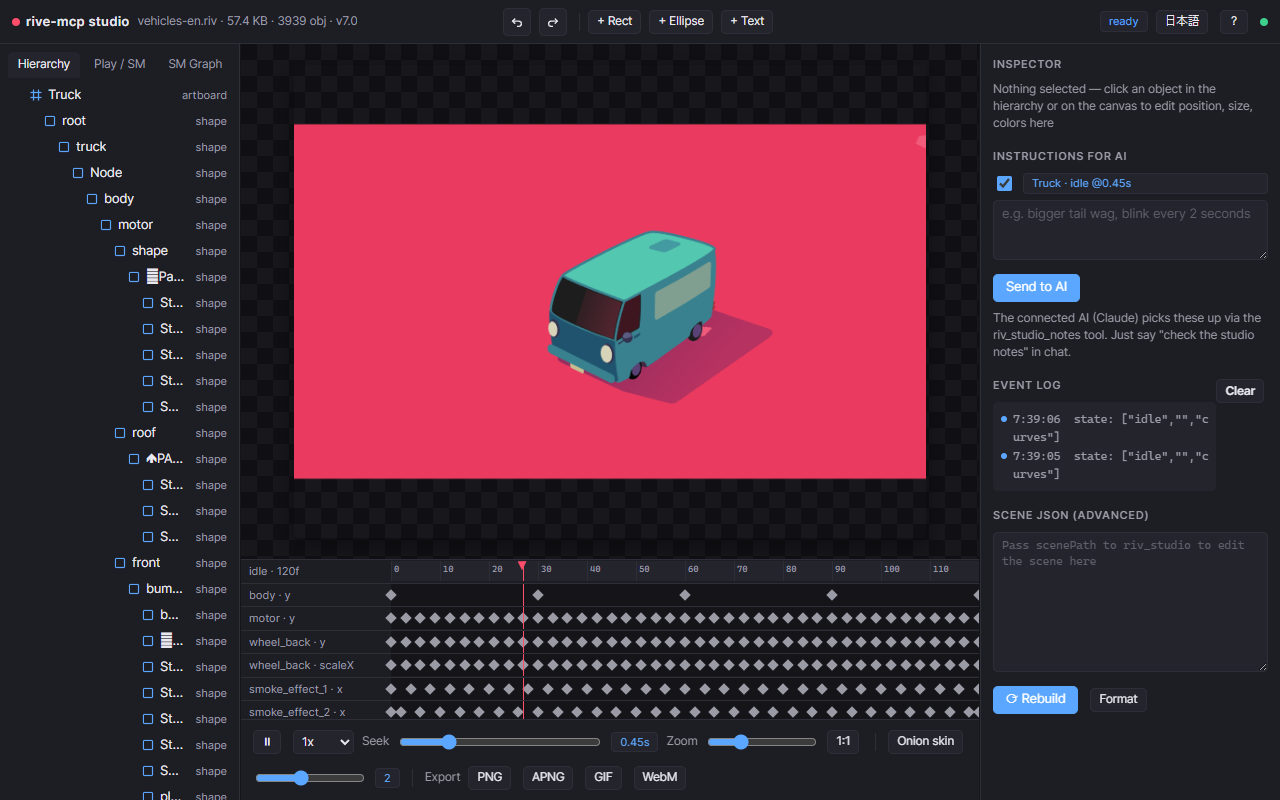Click the Send to AI button
The image size is (1280, 800).
(x=1036, y=287)
